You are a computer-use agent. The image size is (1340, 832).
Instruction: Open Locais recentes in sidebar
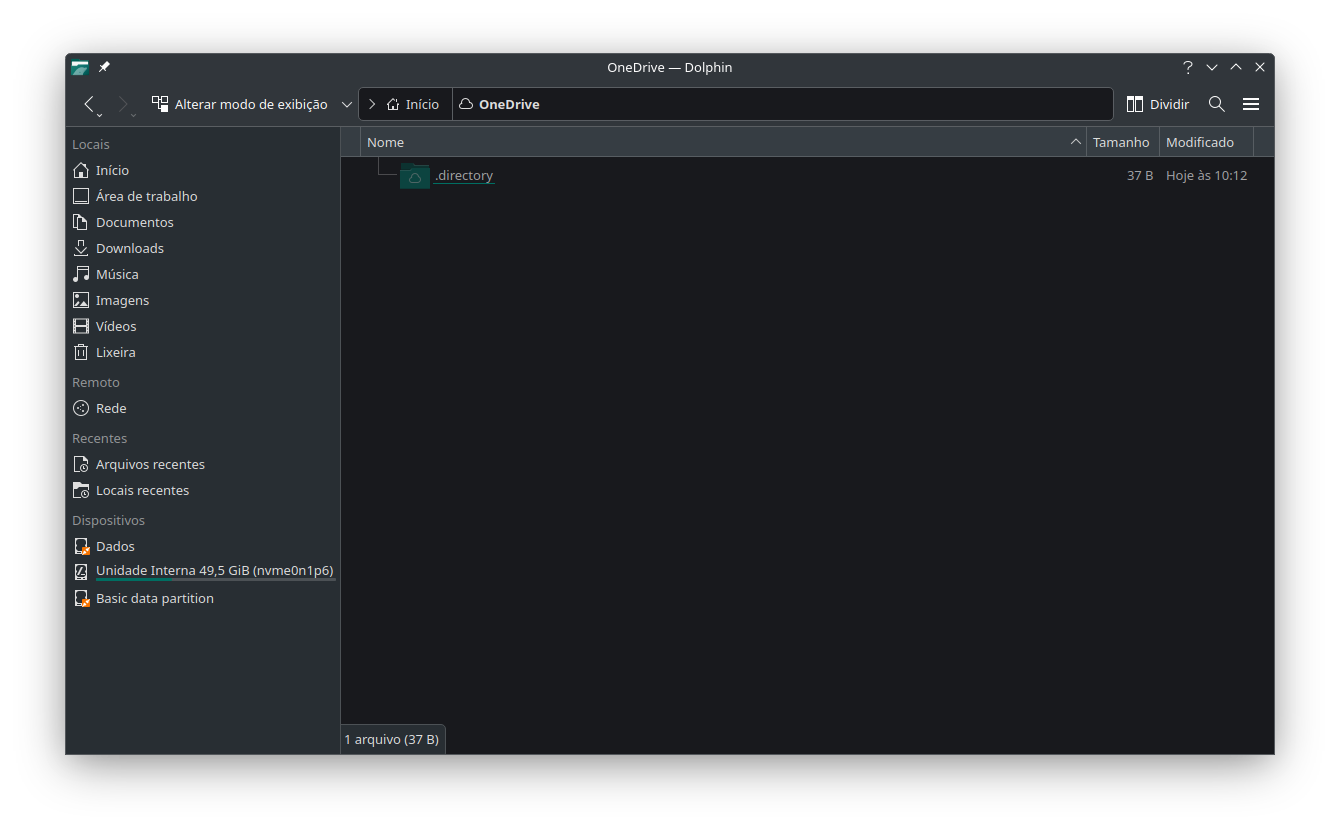click(x=203, y=490)
